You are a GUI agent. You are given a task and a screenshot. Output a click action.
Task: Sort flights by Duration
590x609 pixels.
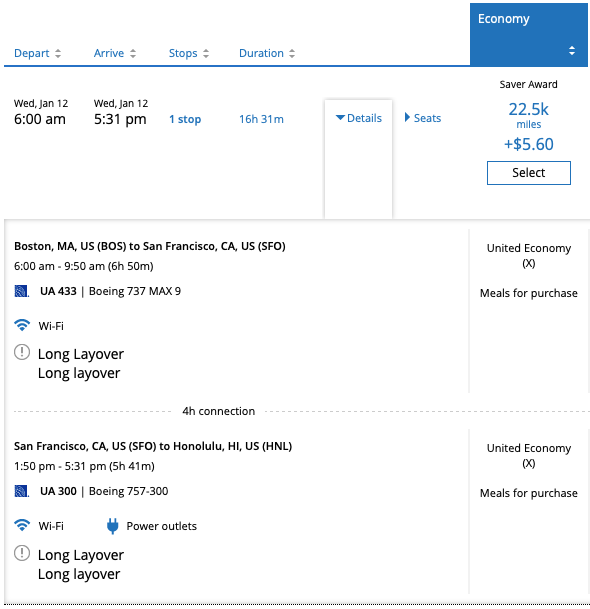click(x=267, y=53)
